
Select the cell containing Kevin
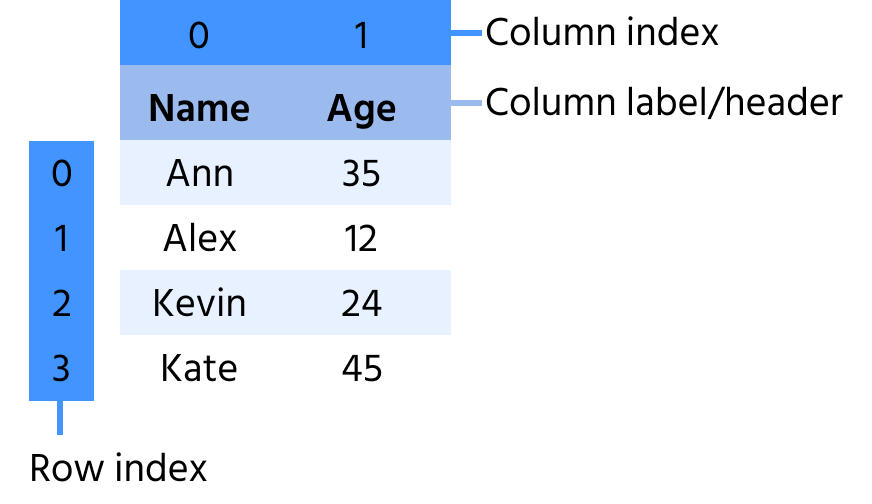click(199, 304)
